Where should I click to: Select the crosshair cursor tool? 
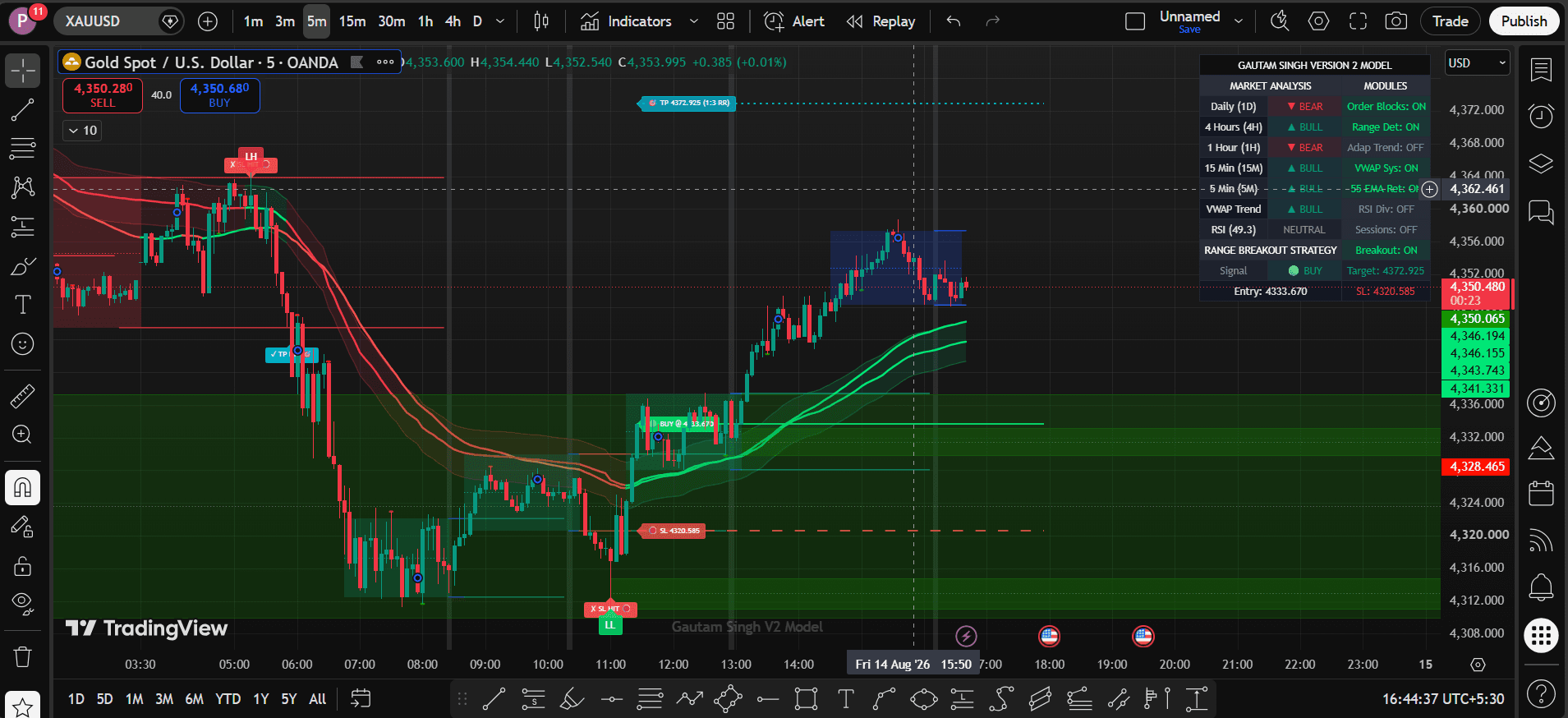point(23,71)
